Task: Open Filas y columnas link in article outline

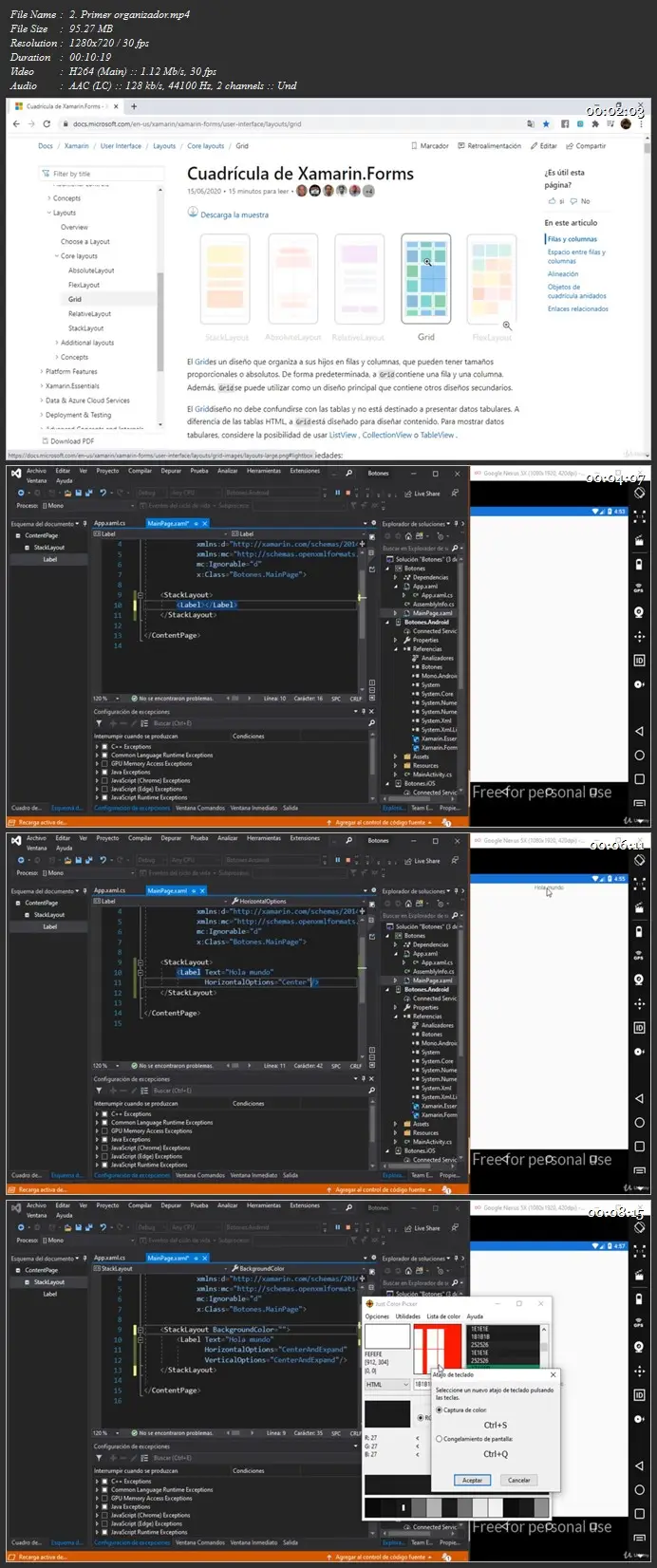Action: 573,239
